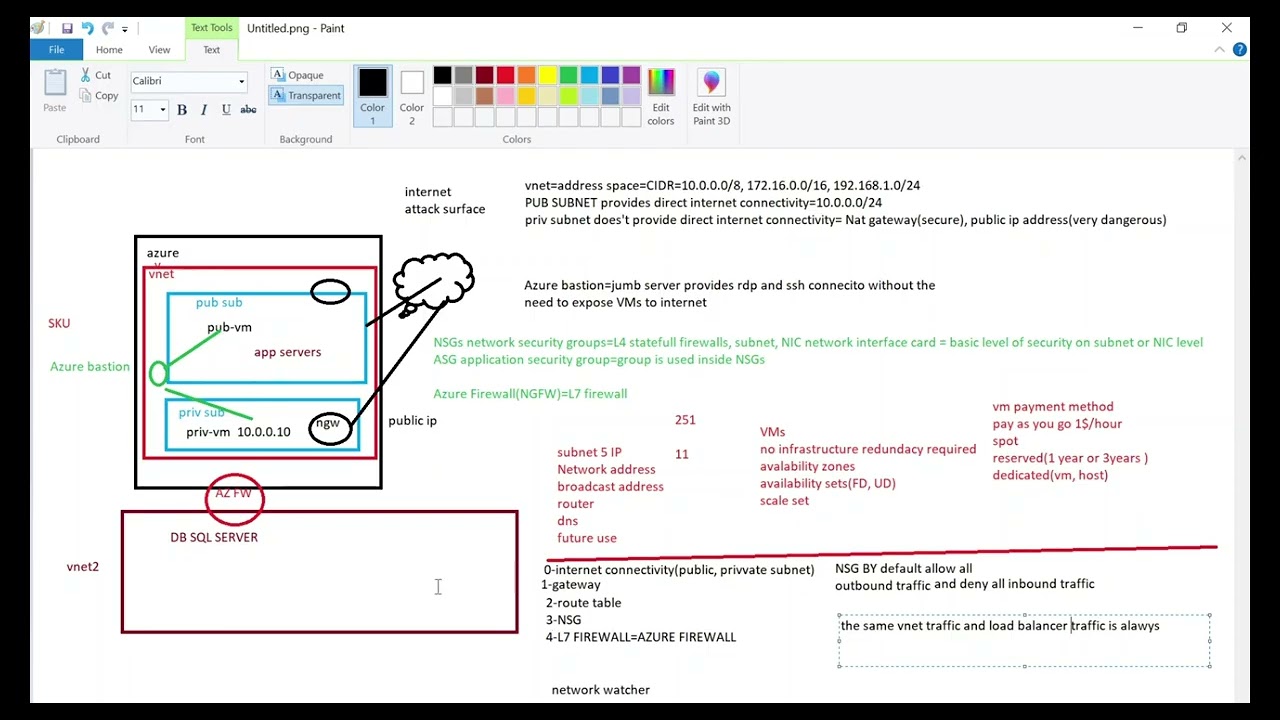Click the 'priv-vm 10.0.0.10' label
This screenshot has width=1280, height=720.
point(238,432)
